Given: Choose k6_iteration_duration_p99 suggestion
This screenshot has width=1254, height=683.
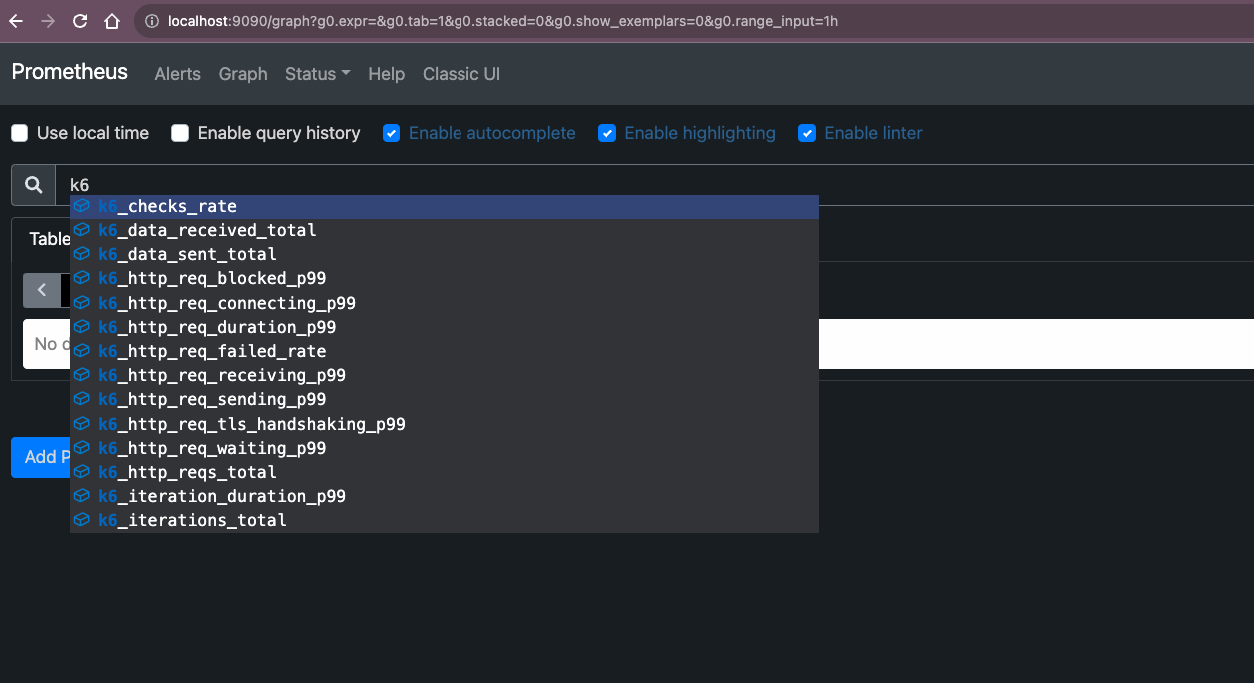Looking at the screenshot, I should tap(444, 496).
